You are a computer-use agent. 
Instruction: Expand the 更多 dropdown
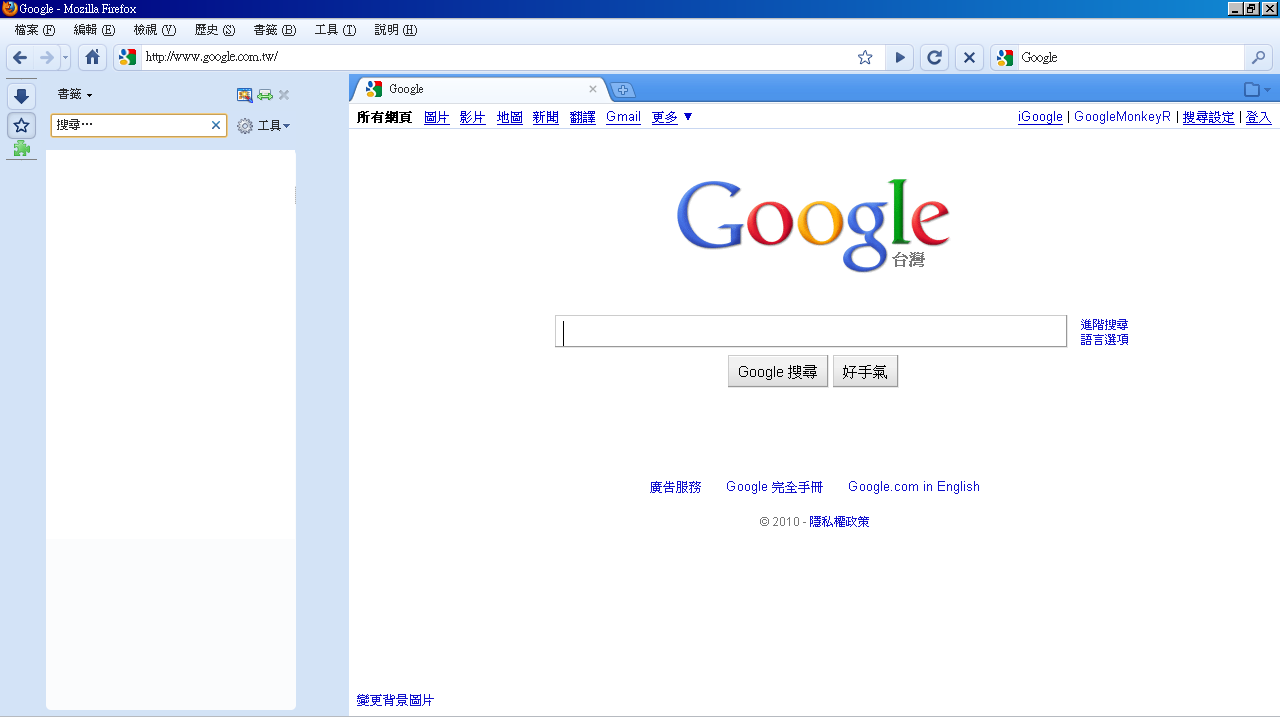(x=672, y=117)
